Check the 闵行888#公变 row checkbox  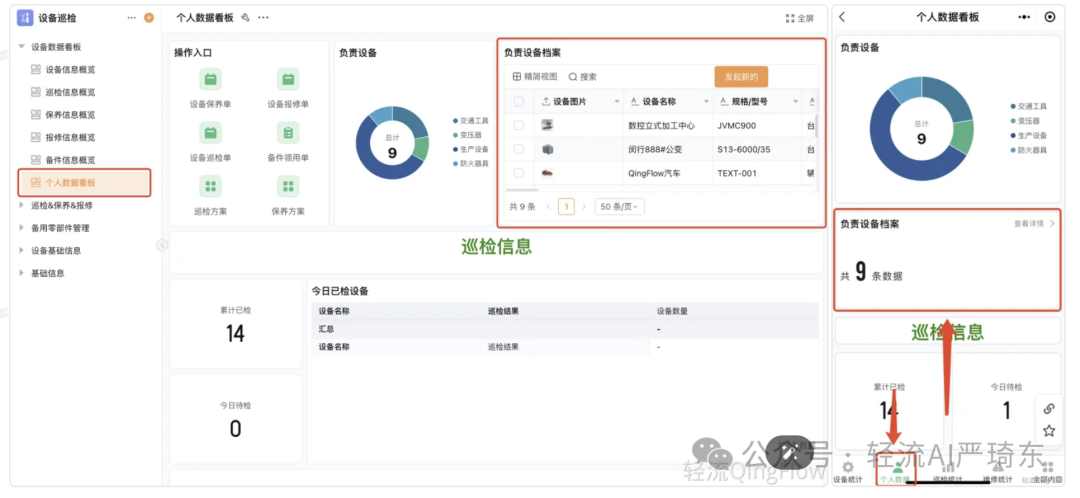pos(519,149)
